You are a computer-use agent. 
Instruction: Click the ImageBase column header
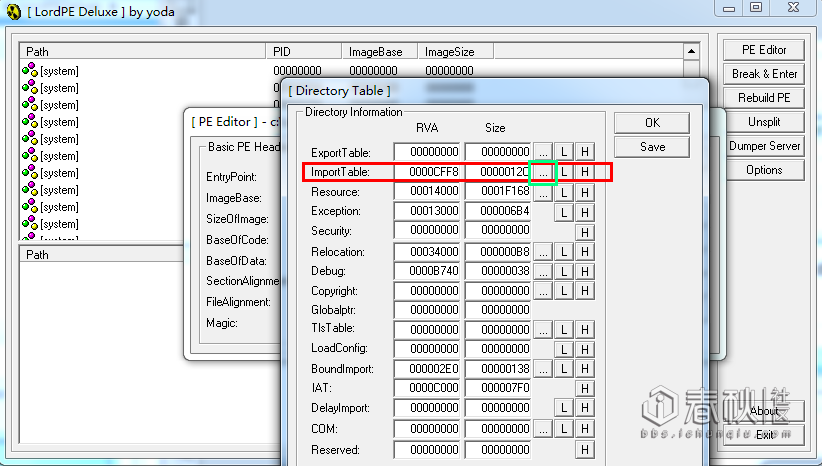pyautogui.click(x=380, y=51)
